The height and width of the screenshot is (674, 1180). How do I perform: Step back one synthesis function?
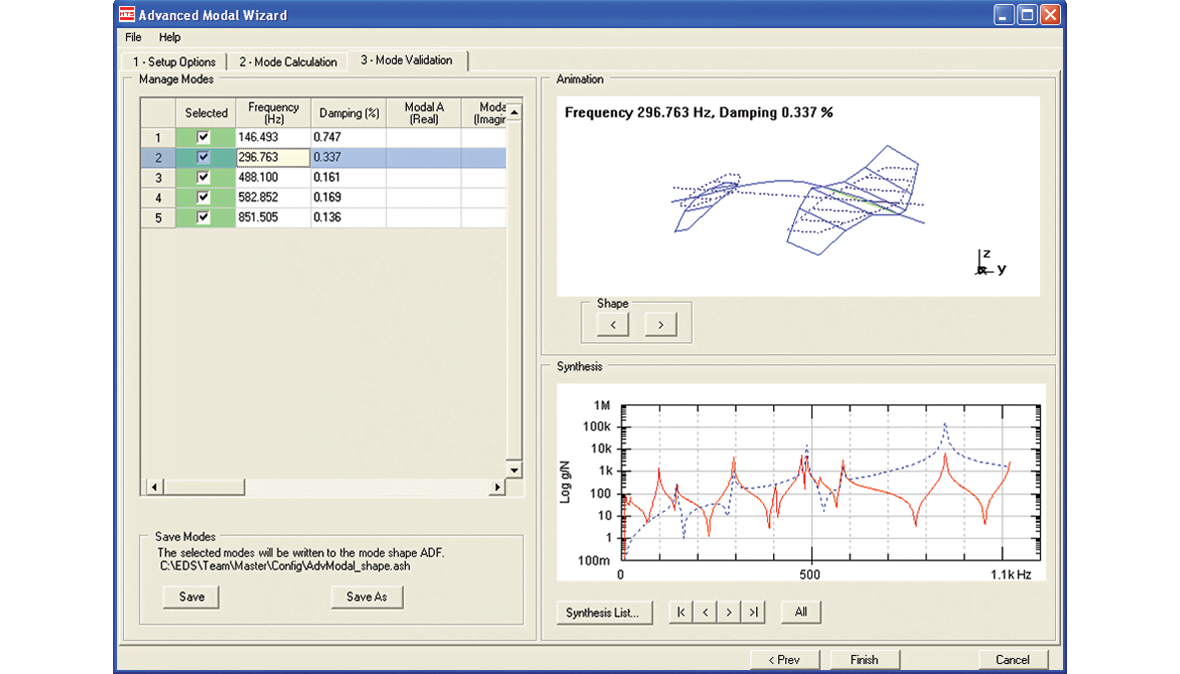pyautogui.click(x=704, y=612)
